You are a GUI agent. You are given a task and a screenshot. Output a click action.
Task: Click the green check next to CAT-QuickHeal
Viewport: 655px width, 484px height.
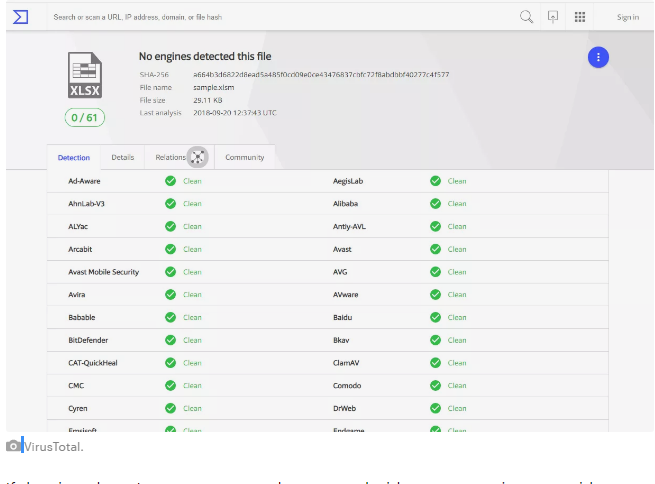(170, 362)
